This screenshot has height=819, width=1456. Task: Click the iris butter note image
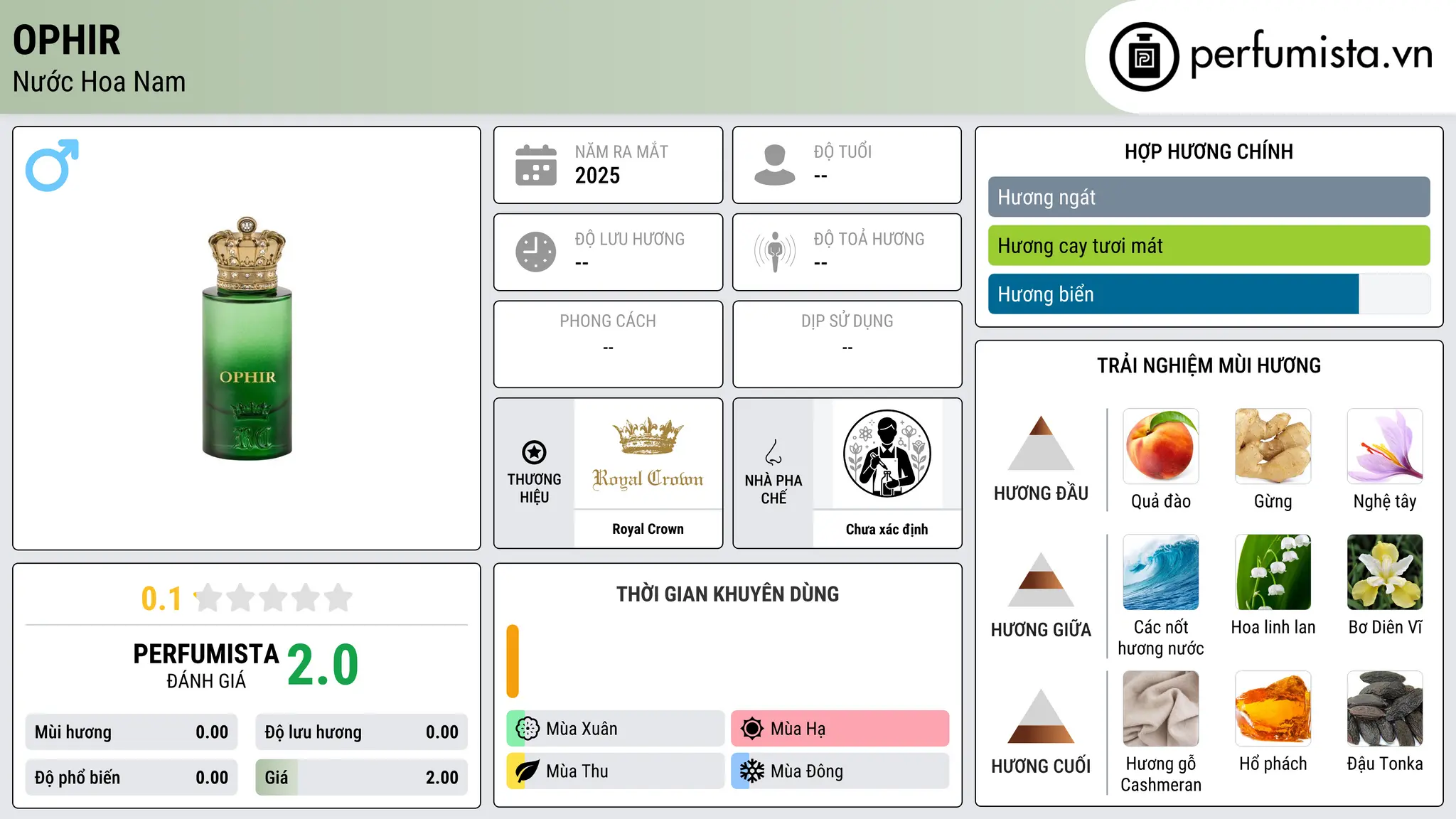[x=1385, y=572]
